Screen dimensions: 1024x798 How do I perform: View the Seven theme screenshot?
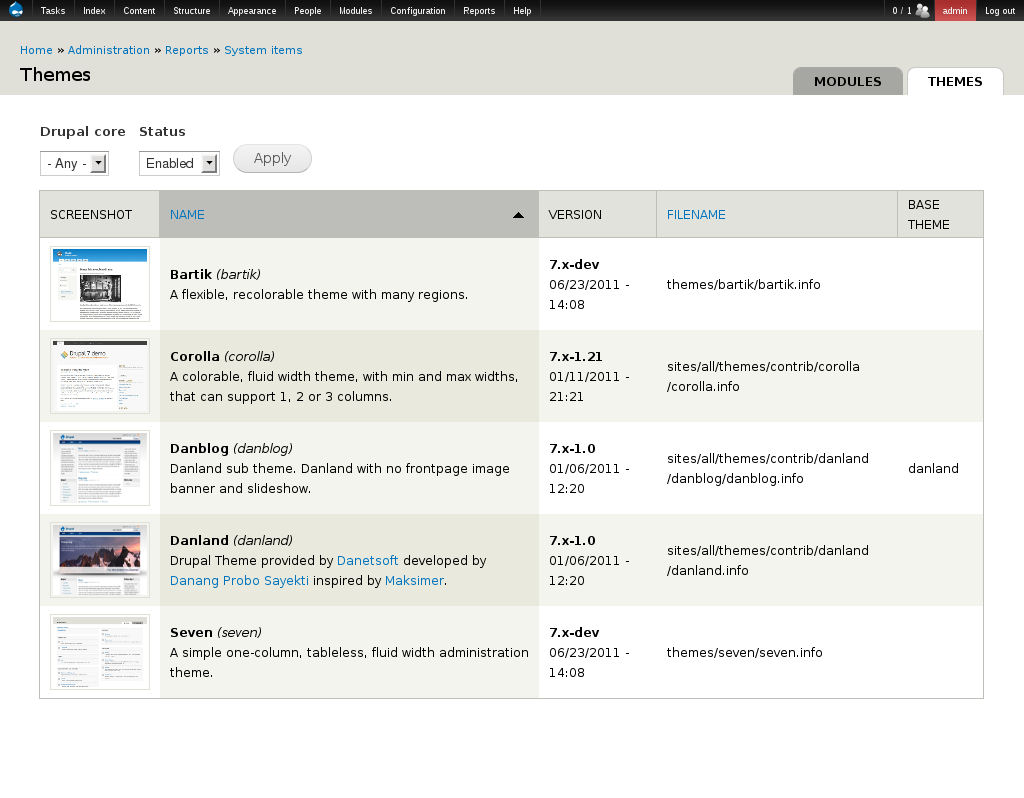[99, 651]
